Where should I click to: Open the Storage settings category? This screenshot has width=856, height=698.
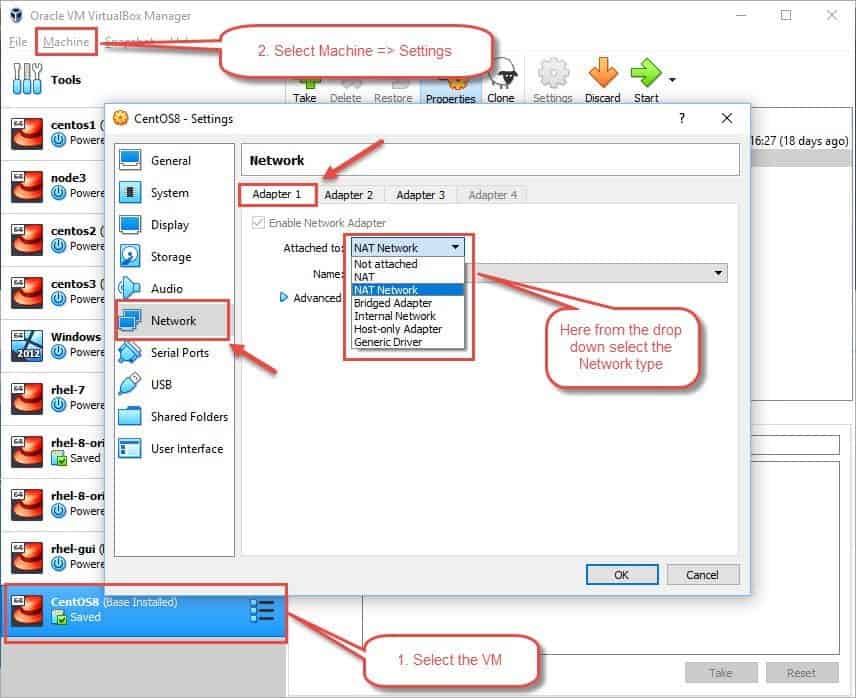pos(174,256)
